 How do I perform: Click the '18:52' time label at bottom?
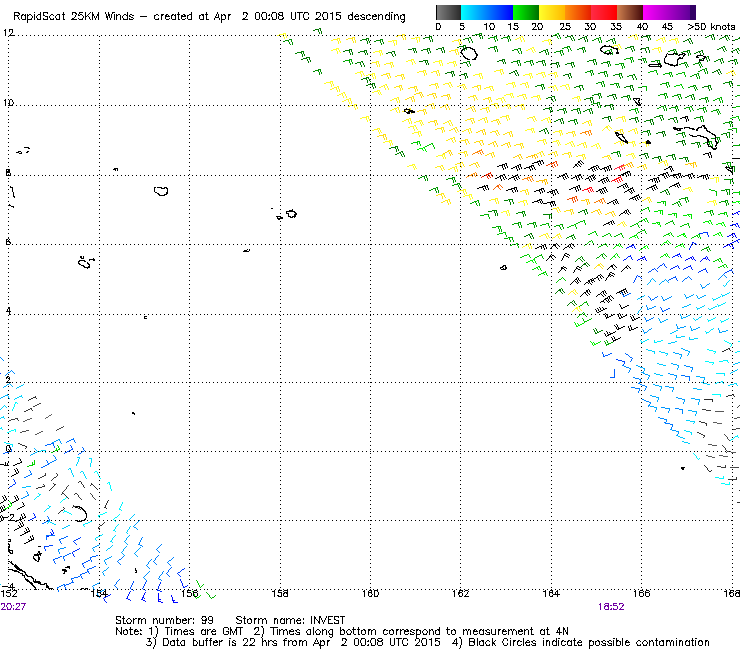(x=611, y=607)
